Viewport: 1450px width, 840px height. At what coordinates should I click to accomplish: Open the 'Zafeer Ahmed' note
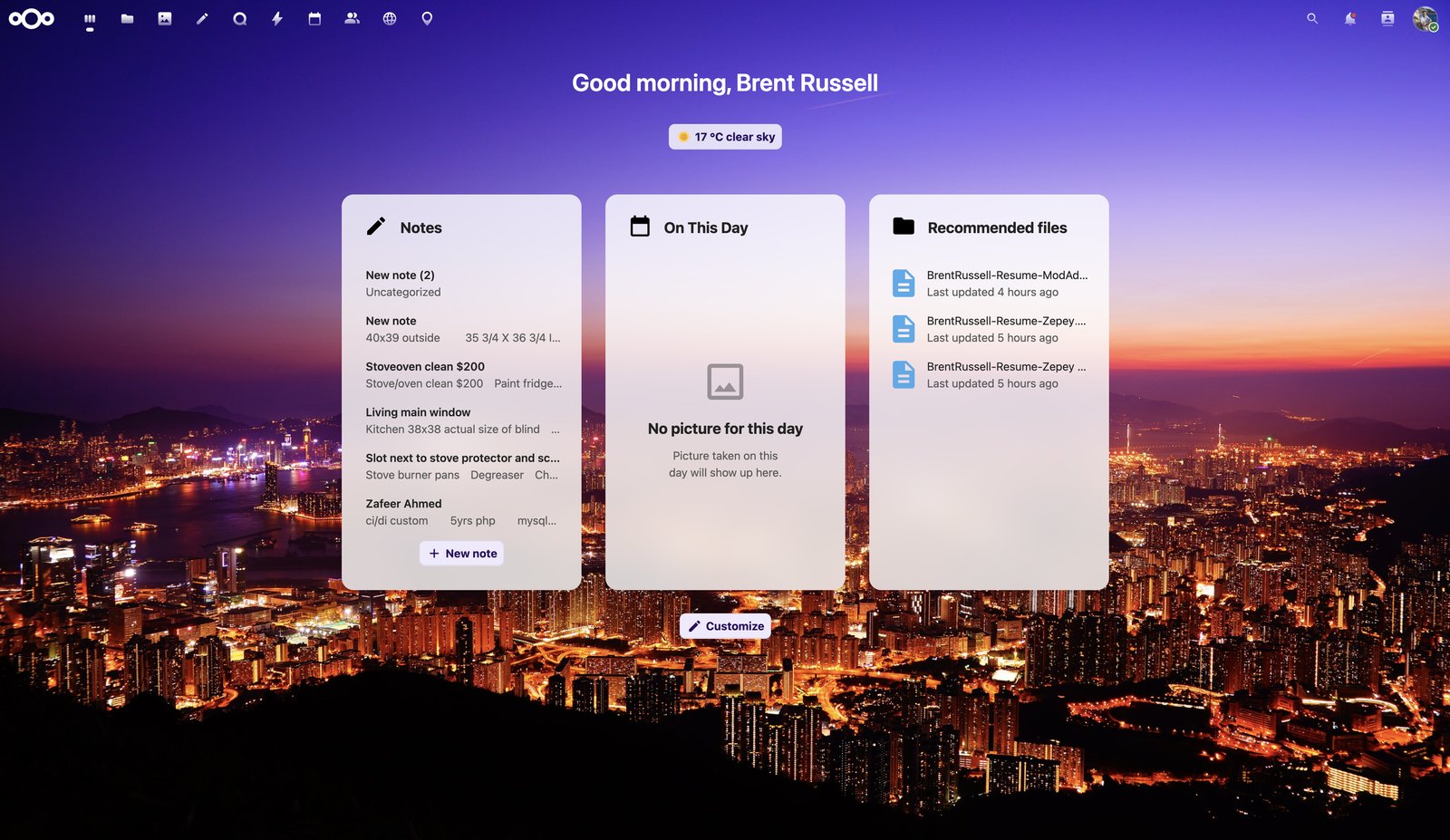462,512
